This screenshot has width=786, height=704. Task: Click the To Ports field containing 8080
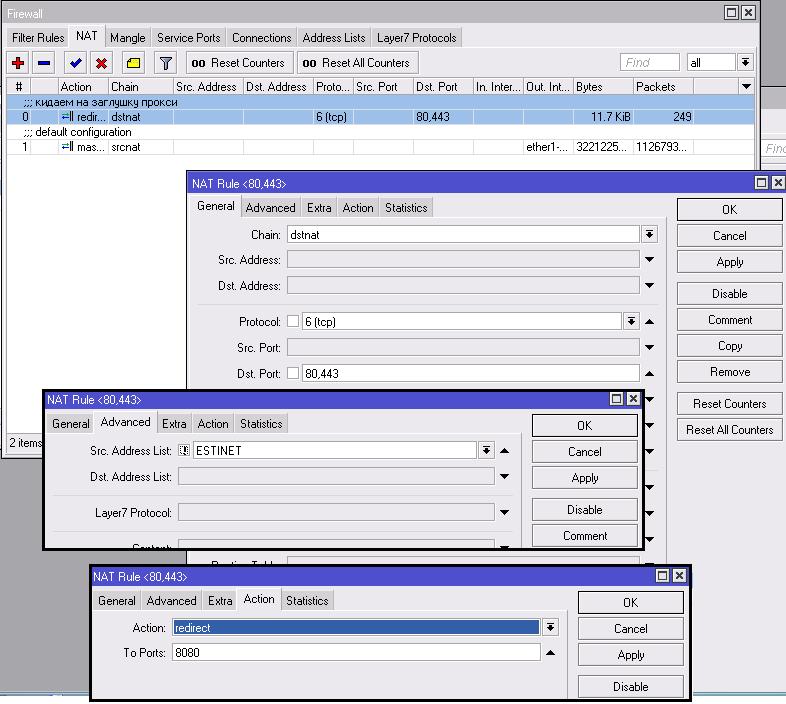pos(355,653)
